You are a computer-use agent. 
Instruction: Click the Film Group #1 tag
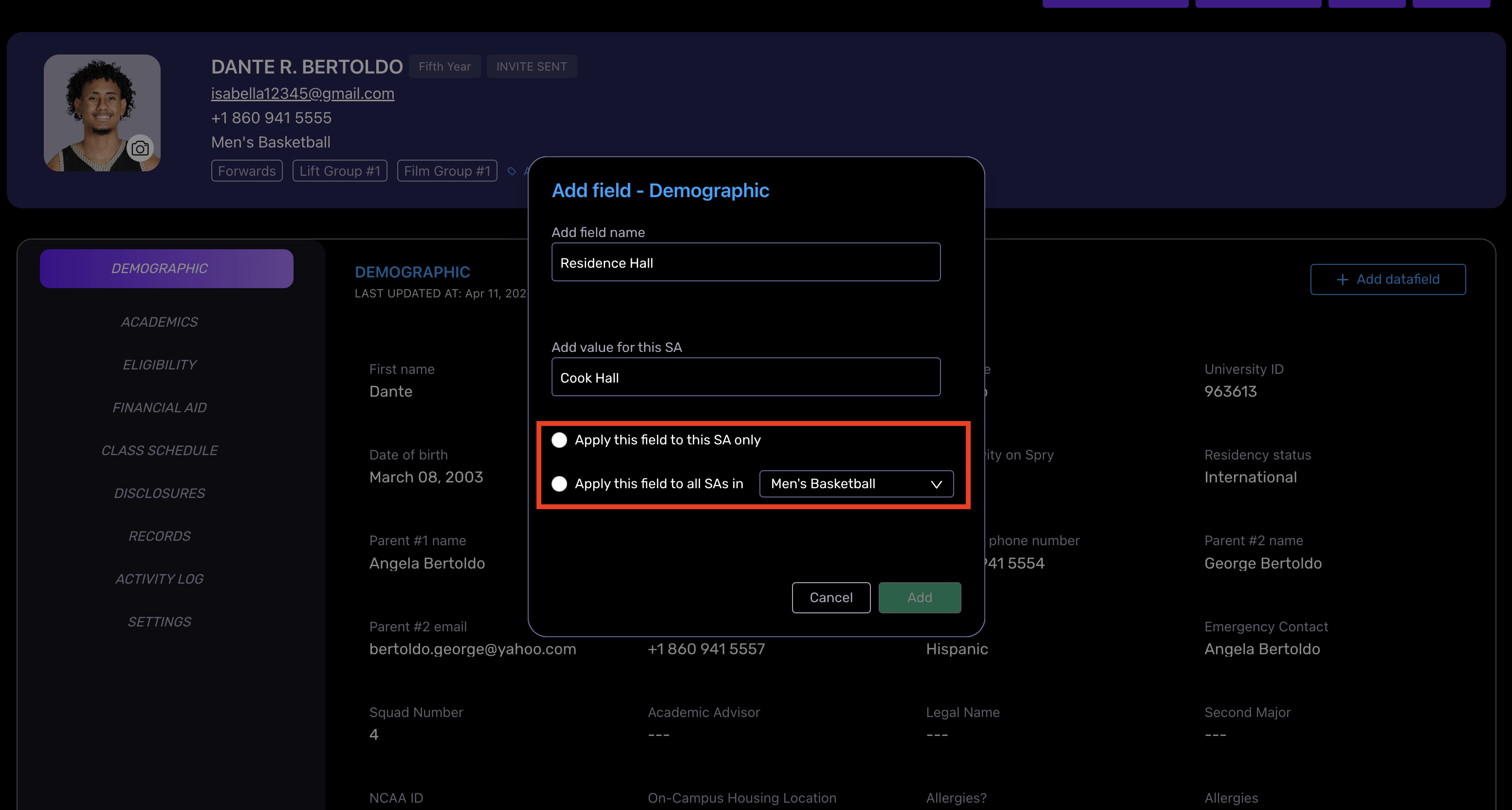pos(447,171)
